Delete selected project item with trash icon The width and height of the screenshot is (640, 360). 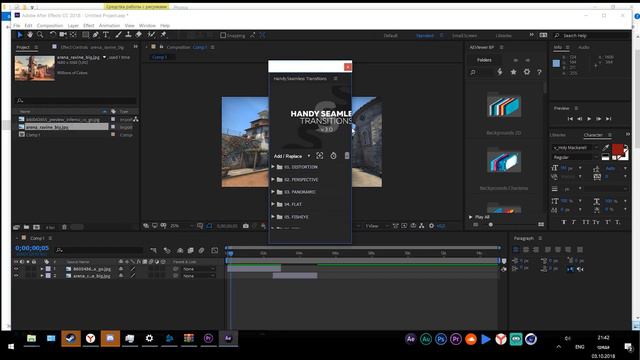point(64,227)
